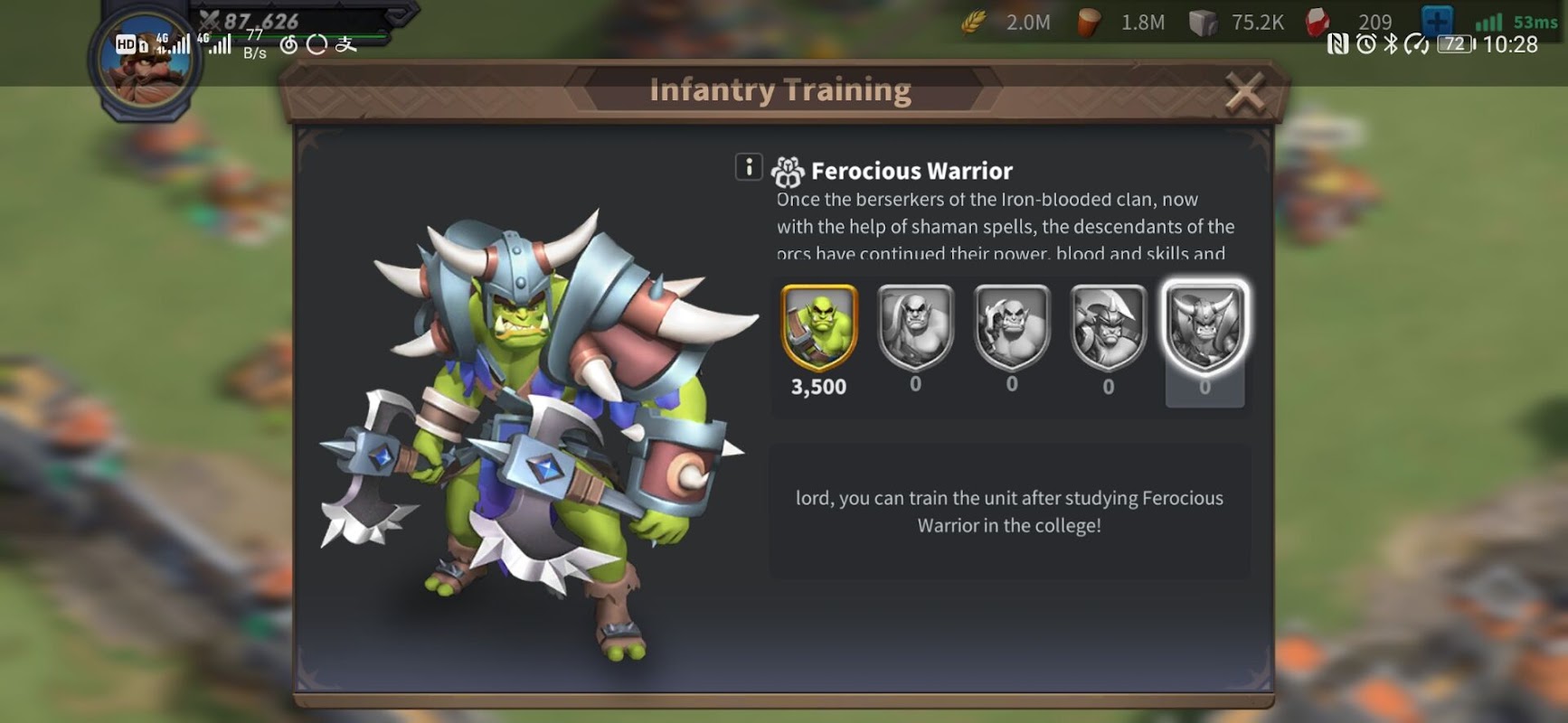Tap the 3,500 troop count label
The width and height of the screenshot is (1568, 723).
[x=819, y=387]
